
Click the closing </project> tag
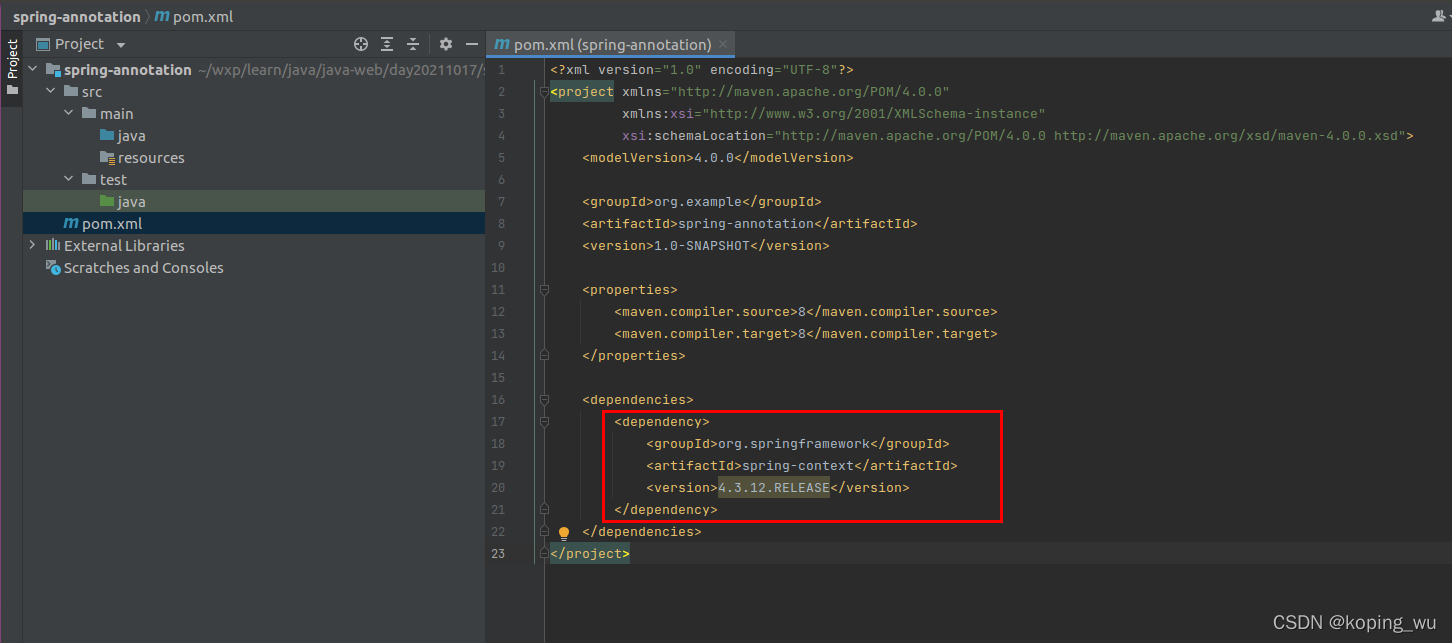click(x=590, y=554)
